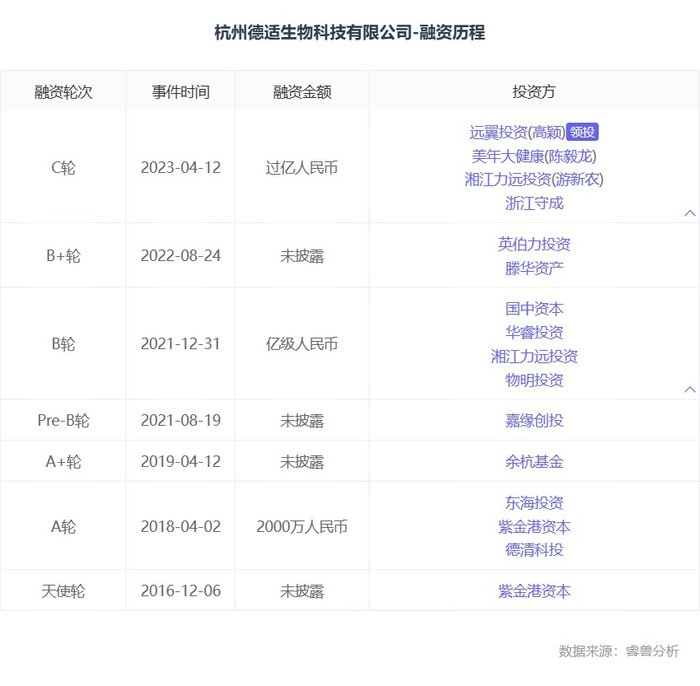Viewport: 700px width, 686px height.
Task: Click amount 过亿人民币
Action: click(302, 168)
